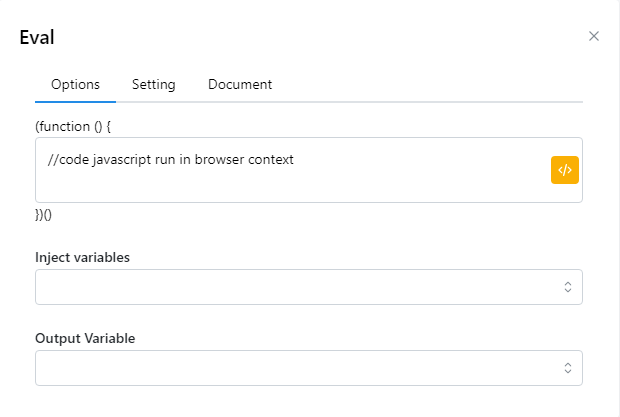Open the Document tab
Viewport: 620px width, 417px height.
(x=240, y=85)
